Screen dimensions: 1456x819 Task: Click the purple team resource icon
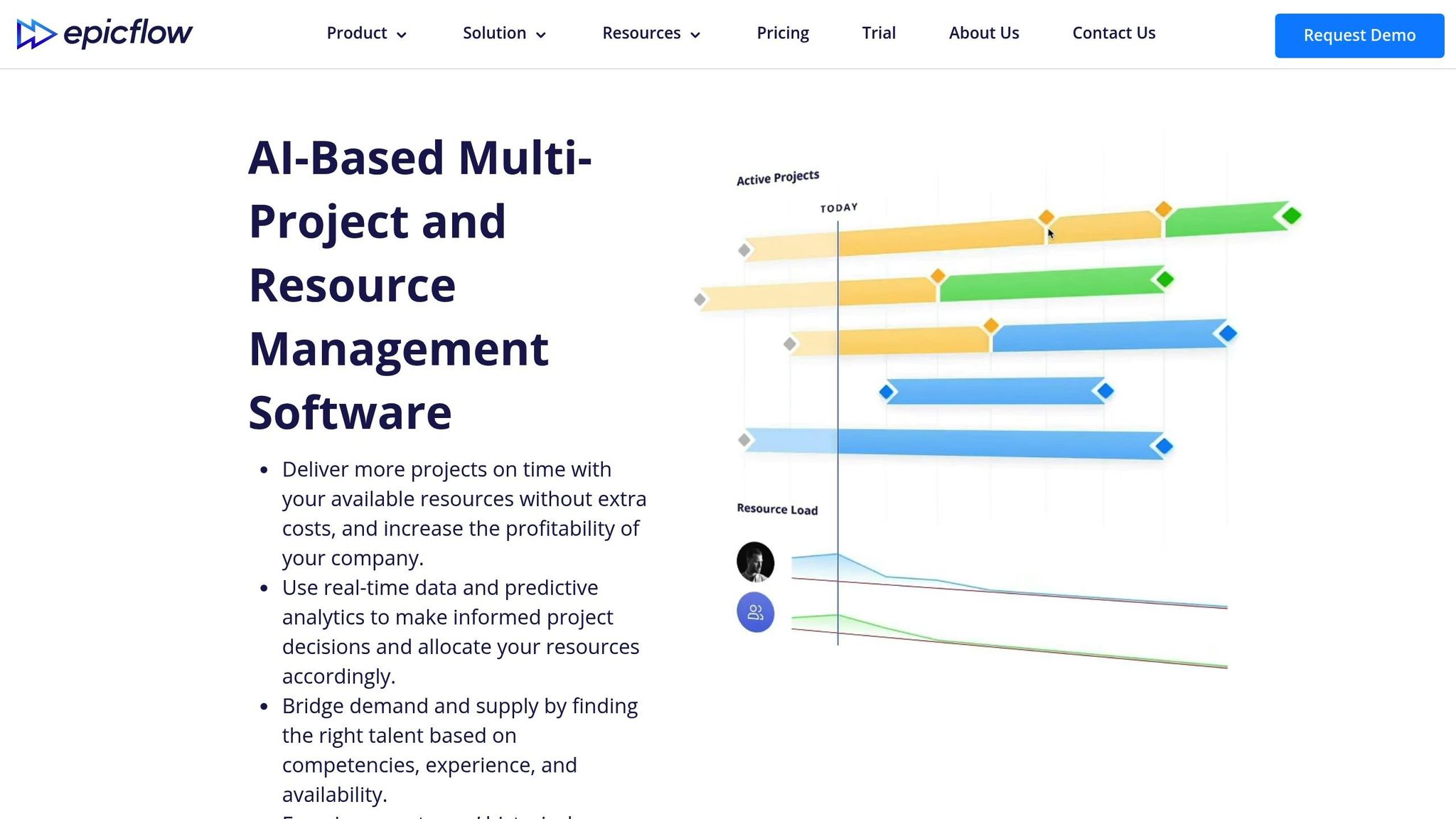755,612
